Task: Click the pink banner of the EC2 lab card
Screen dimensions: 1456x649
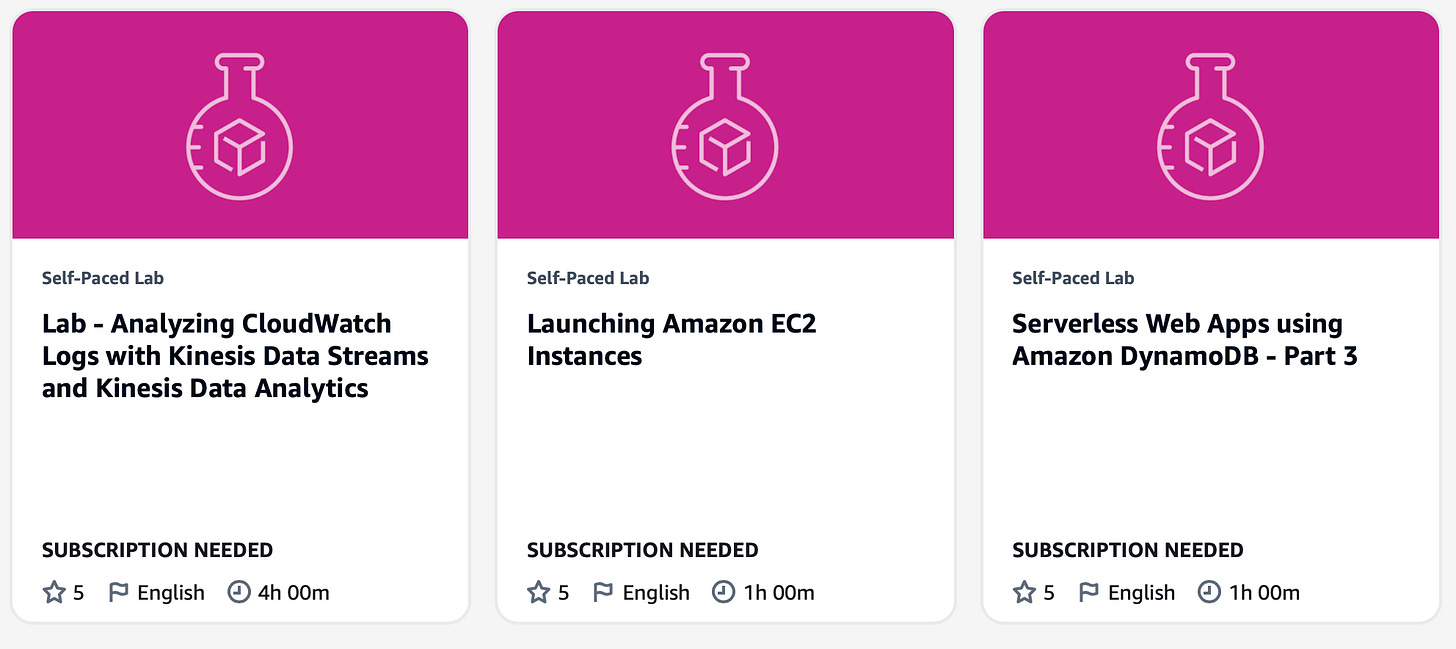Action: tap(725, 125)
